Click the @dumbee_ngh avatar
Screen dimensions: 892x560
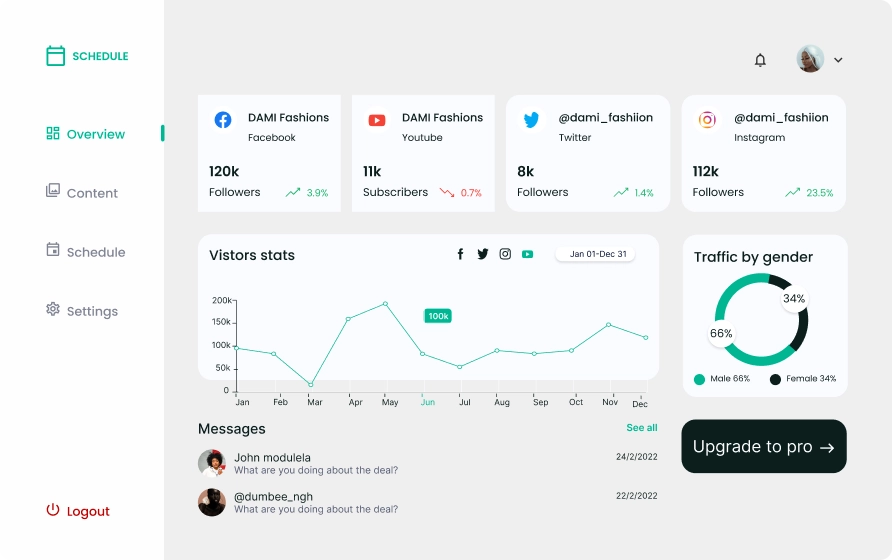212,503
